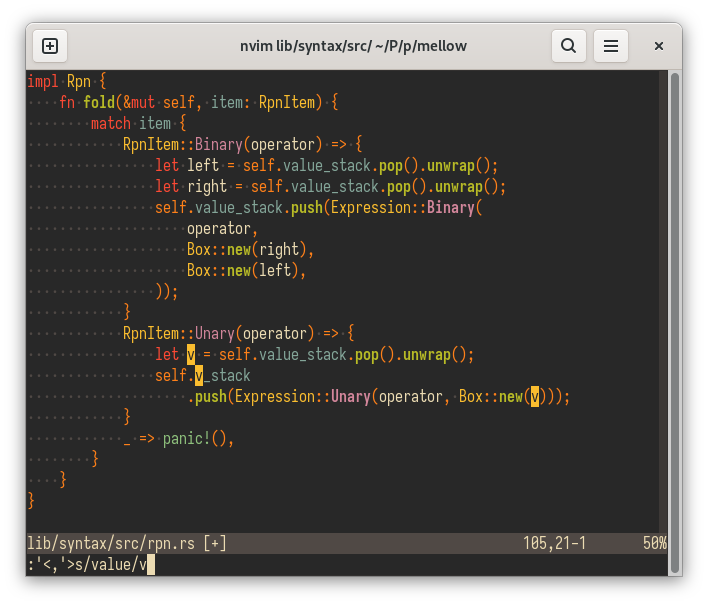Click the 105,21-1 cursor position indicator
708x605 pixels.
[554, 543]
